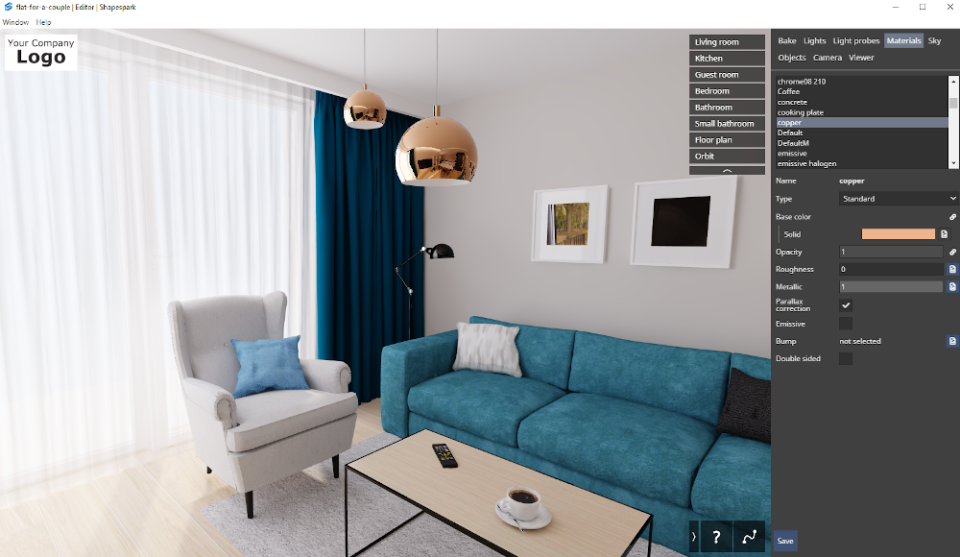The width and height of the screenshot is (960, 557).
Task: Click the material list scrollbar
Action: click(953, 102)
